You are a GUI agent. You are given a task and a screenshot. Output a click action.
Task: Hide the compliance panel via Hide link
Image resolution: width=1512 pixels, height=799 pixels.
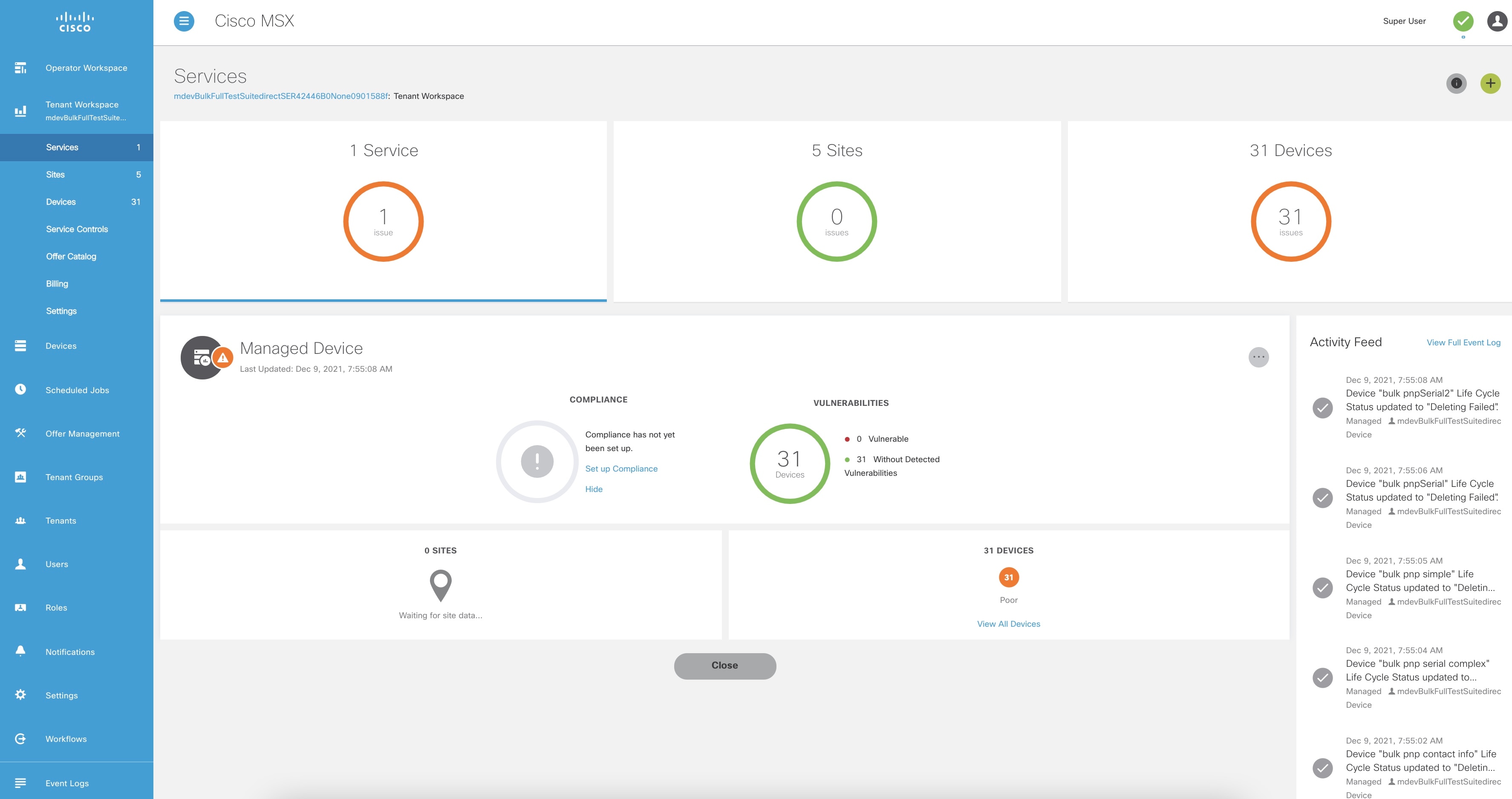pyautogui.click(x=593, y=489)
